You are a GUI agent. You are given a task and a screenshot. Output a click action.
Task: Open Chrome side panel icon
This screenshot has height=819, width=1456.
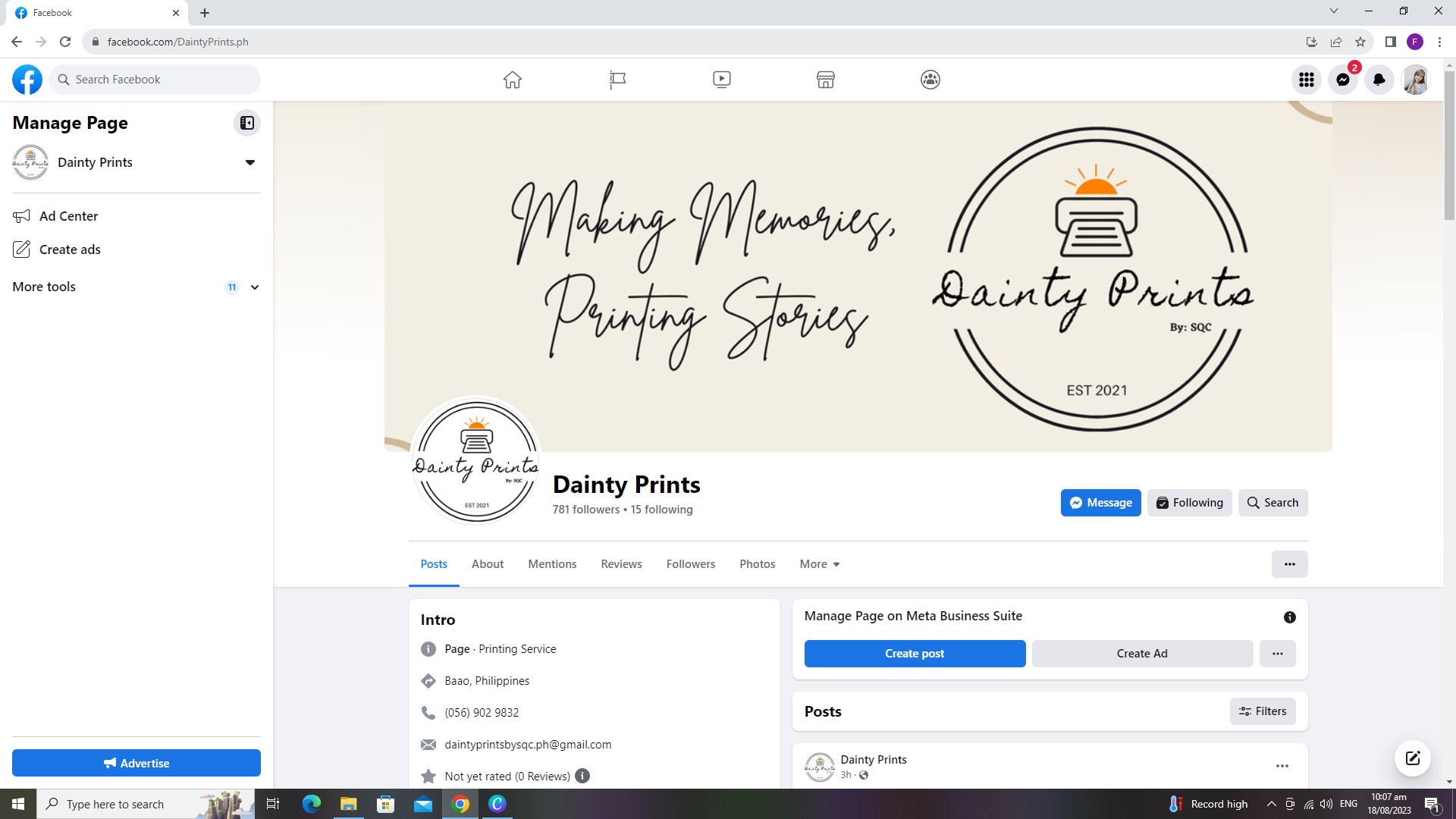coord(1390,42)
